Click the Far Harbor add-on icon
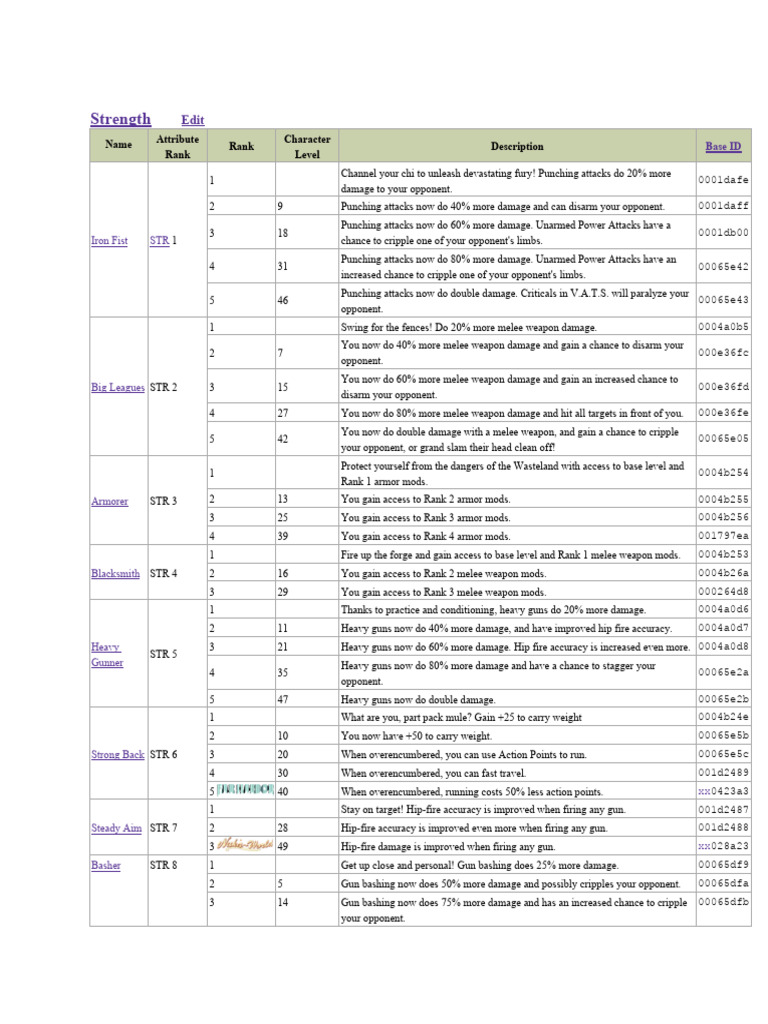Viewport: 768px width, 1024px height. coord(246,790)
